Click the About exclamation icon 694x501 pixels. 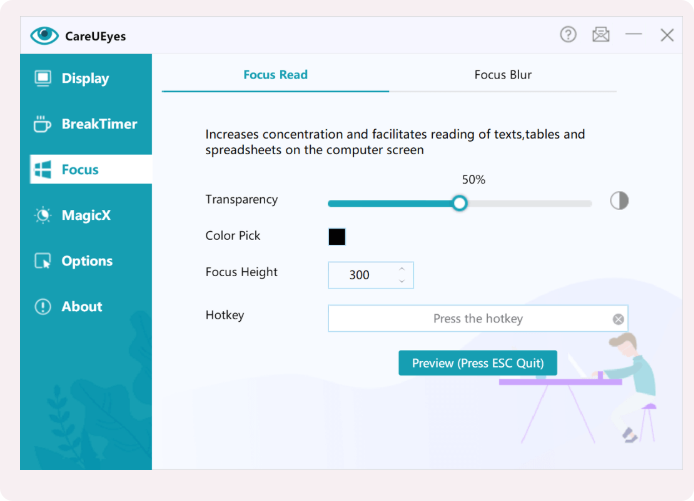43,307
